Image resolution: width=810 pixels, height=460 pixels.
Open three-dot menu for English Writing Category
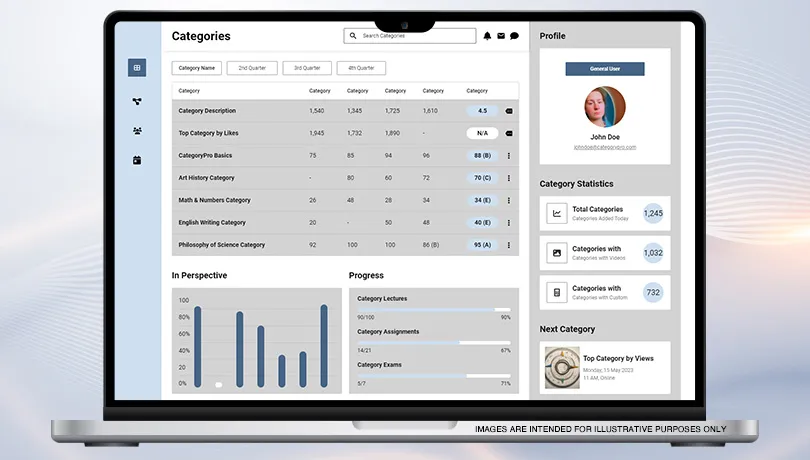[509, 222]
